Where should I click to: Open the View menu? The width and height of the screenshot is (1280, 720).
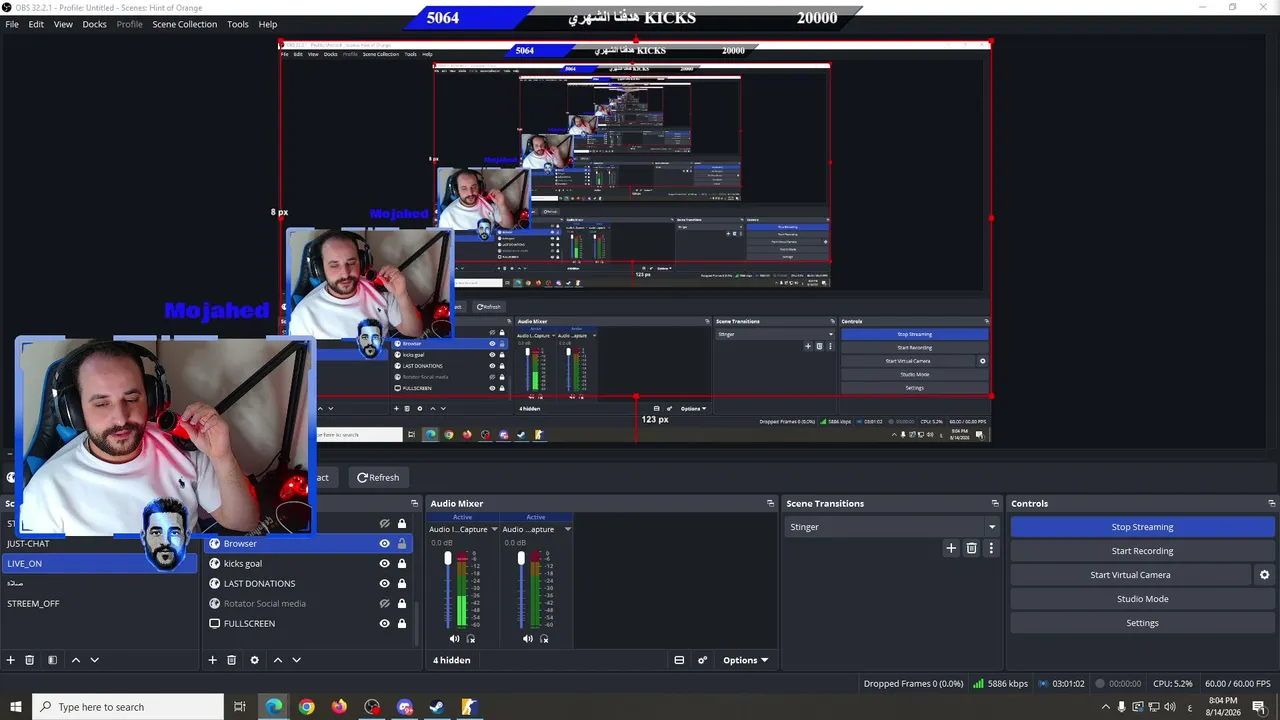(63, 24)
